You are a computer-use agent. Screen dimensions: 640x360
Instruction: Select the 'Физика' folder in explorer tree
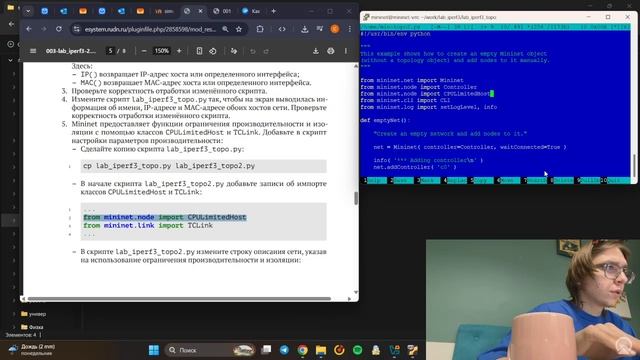click(x=32, y=327)
